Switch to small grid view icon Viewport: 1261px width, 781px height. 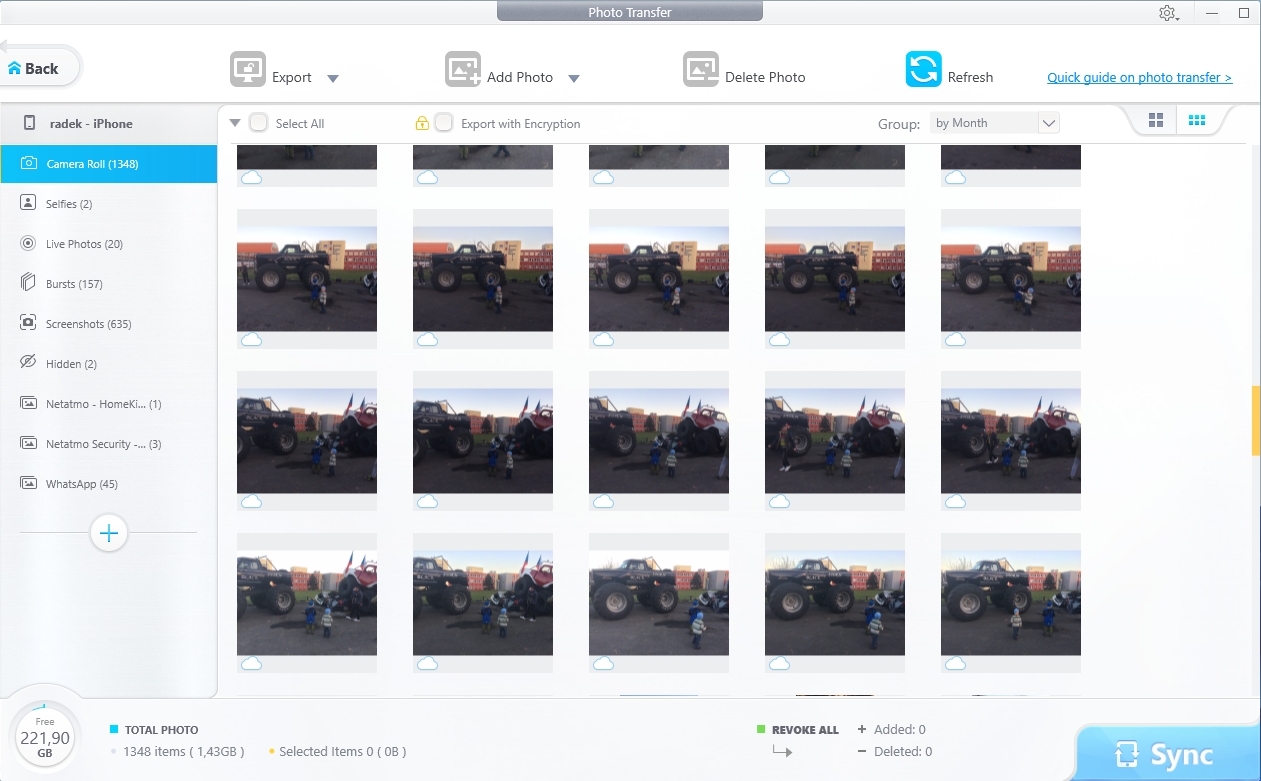1196,121
